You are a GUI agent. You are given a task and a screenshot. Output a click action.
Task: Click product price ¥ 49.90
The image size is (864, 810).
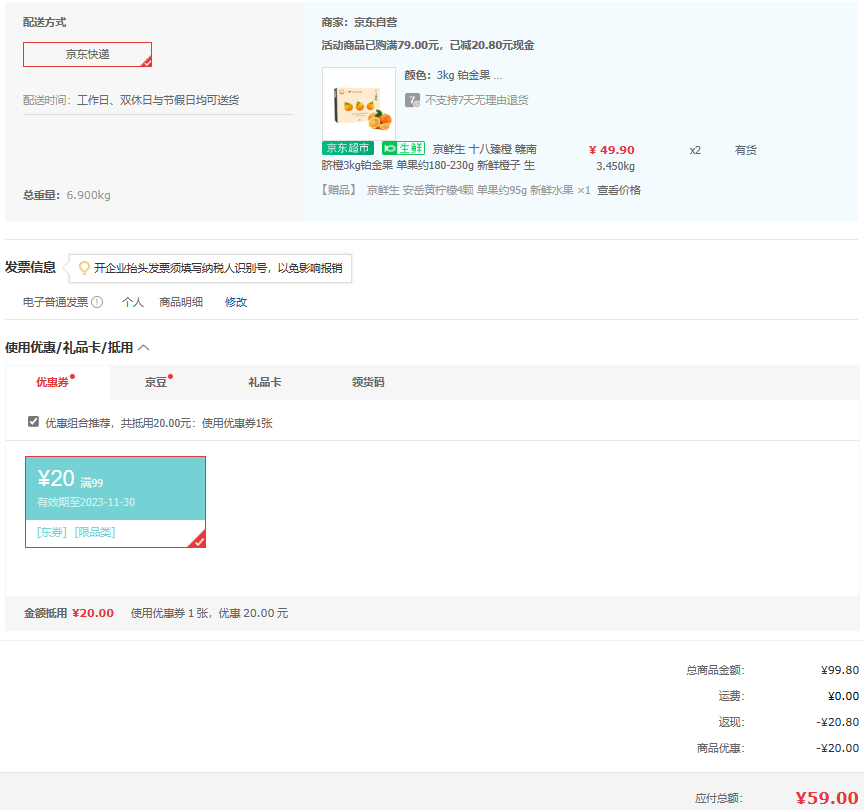(x=611, y=150)
